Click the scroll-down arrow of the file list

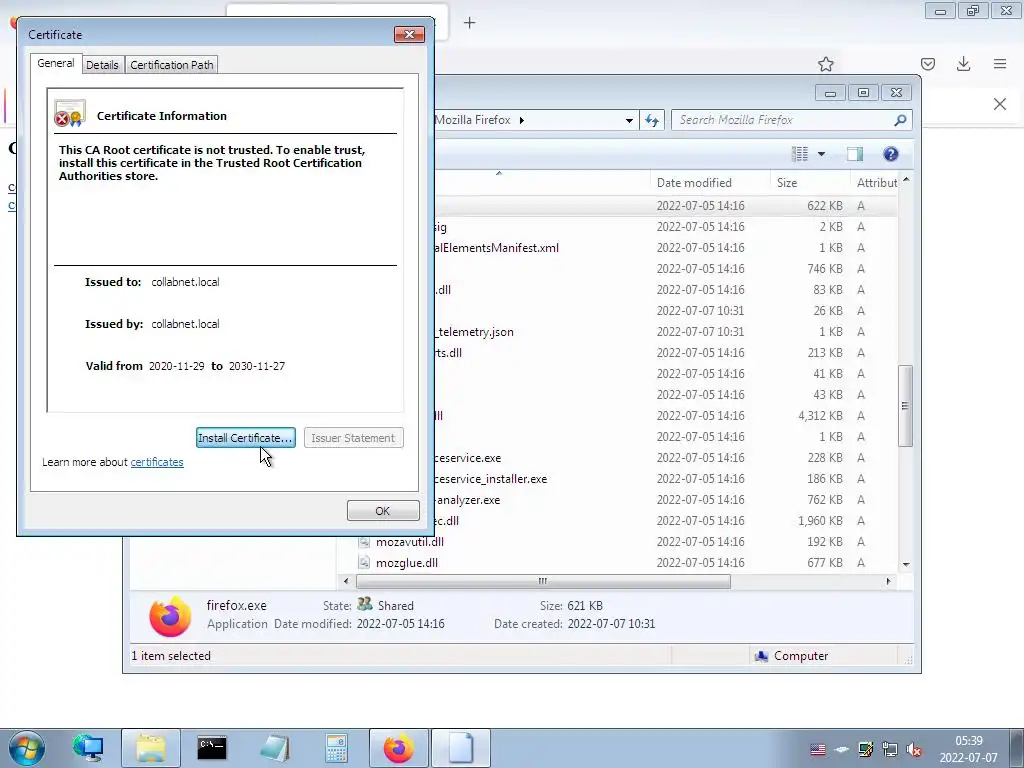906,564
